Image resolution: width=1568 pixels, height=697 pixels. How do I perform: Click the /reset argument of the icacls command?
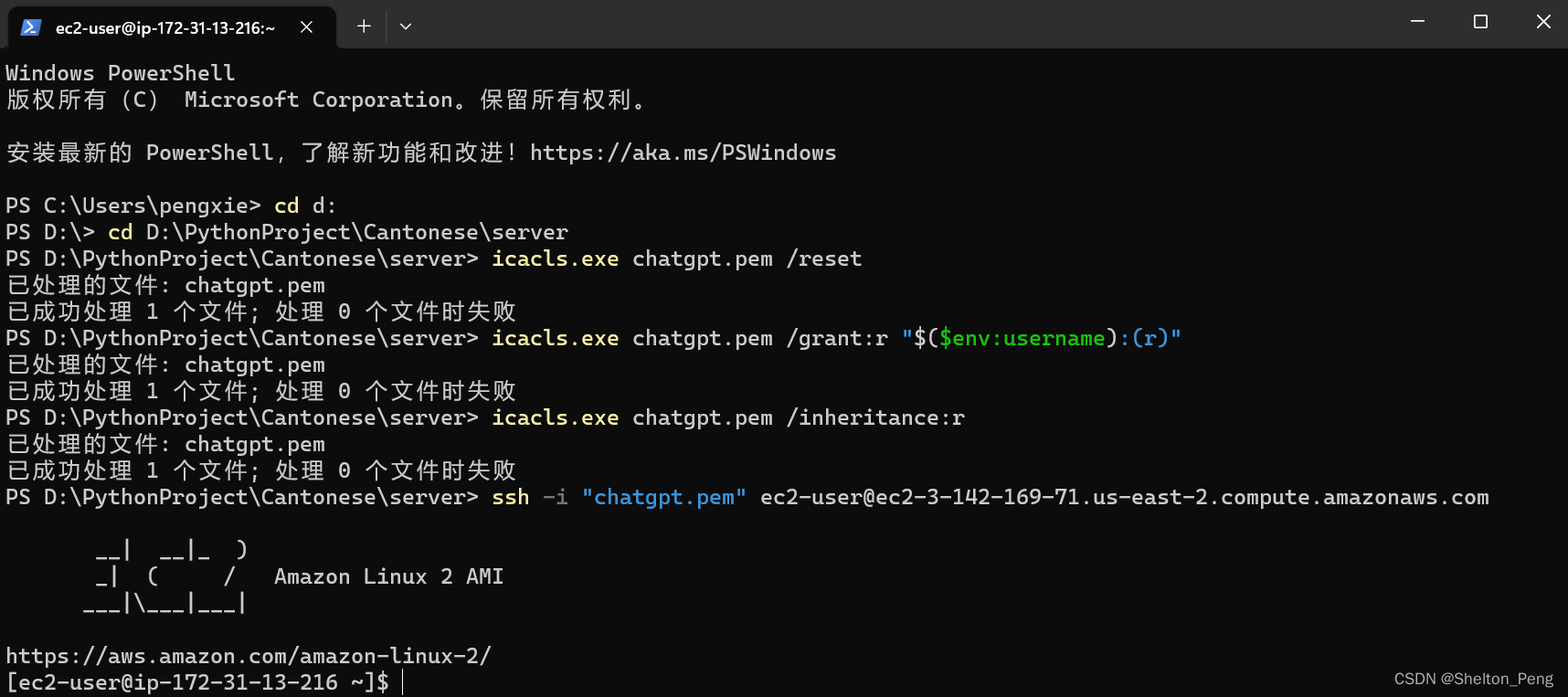(x=824, y=259)
